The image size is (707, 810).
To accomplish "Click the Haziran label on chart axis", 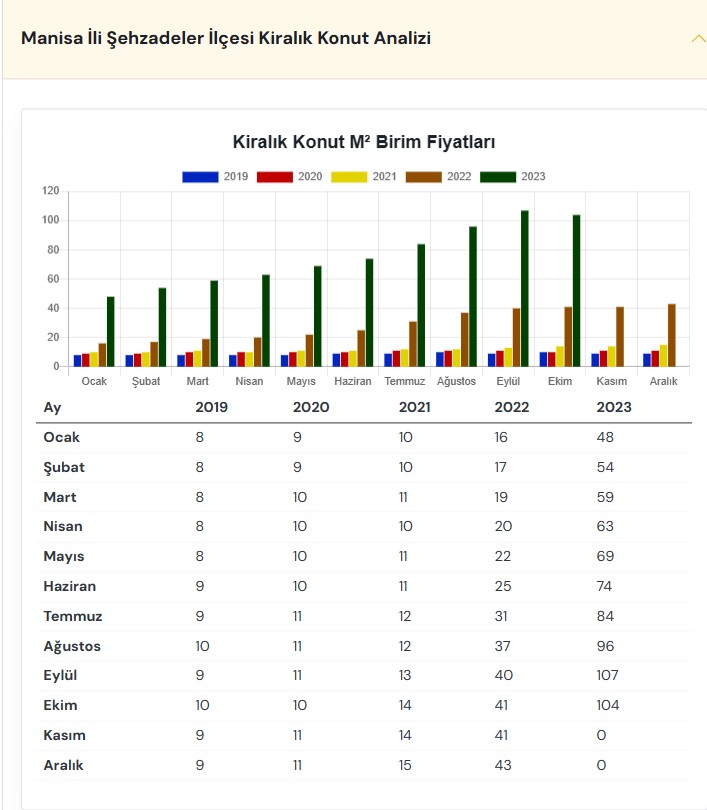I will click(353, 381).
